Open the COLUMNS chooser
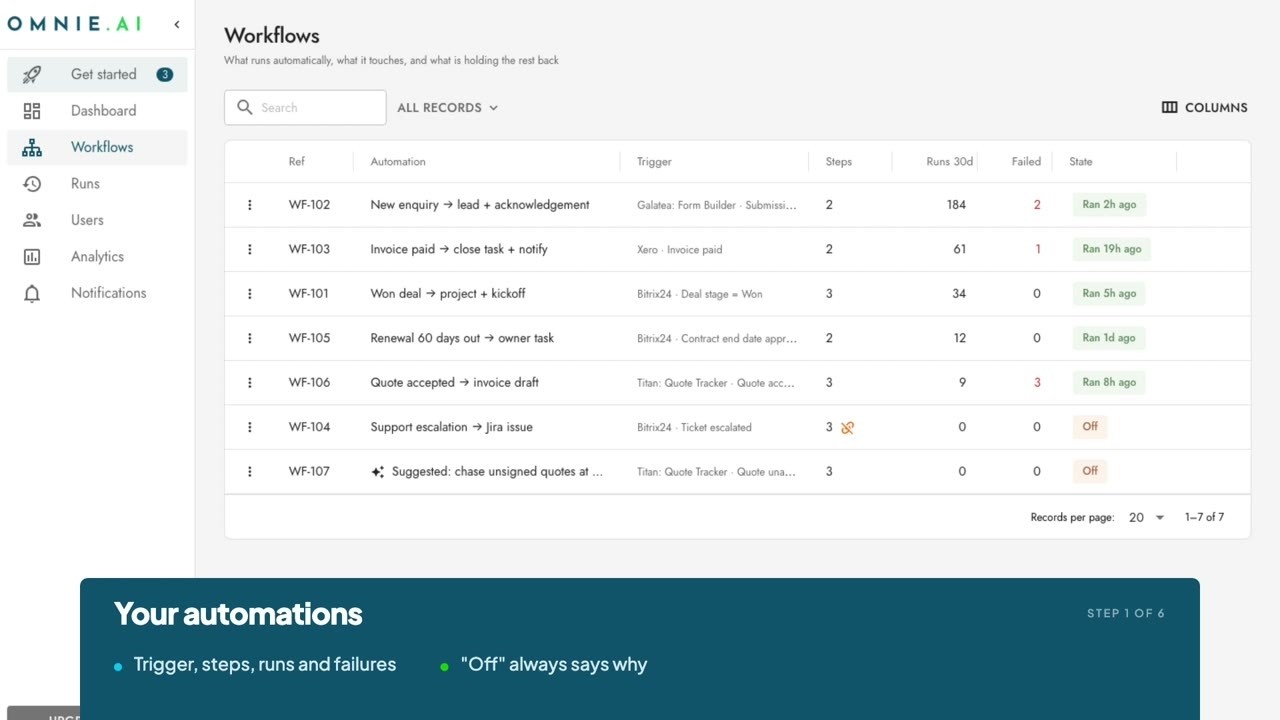 [x=1204, y=107]
